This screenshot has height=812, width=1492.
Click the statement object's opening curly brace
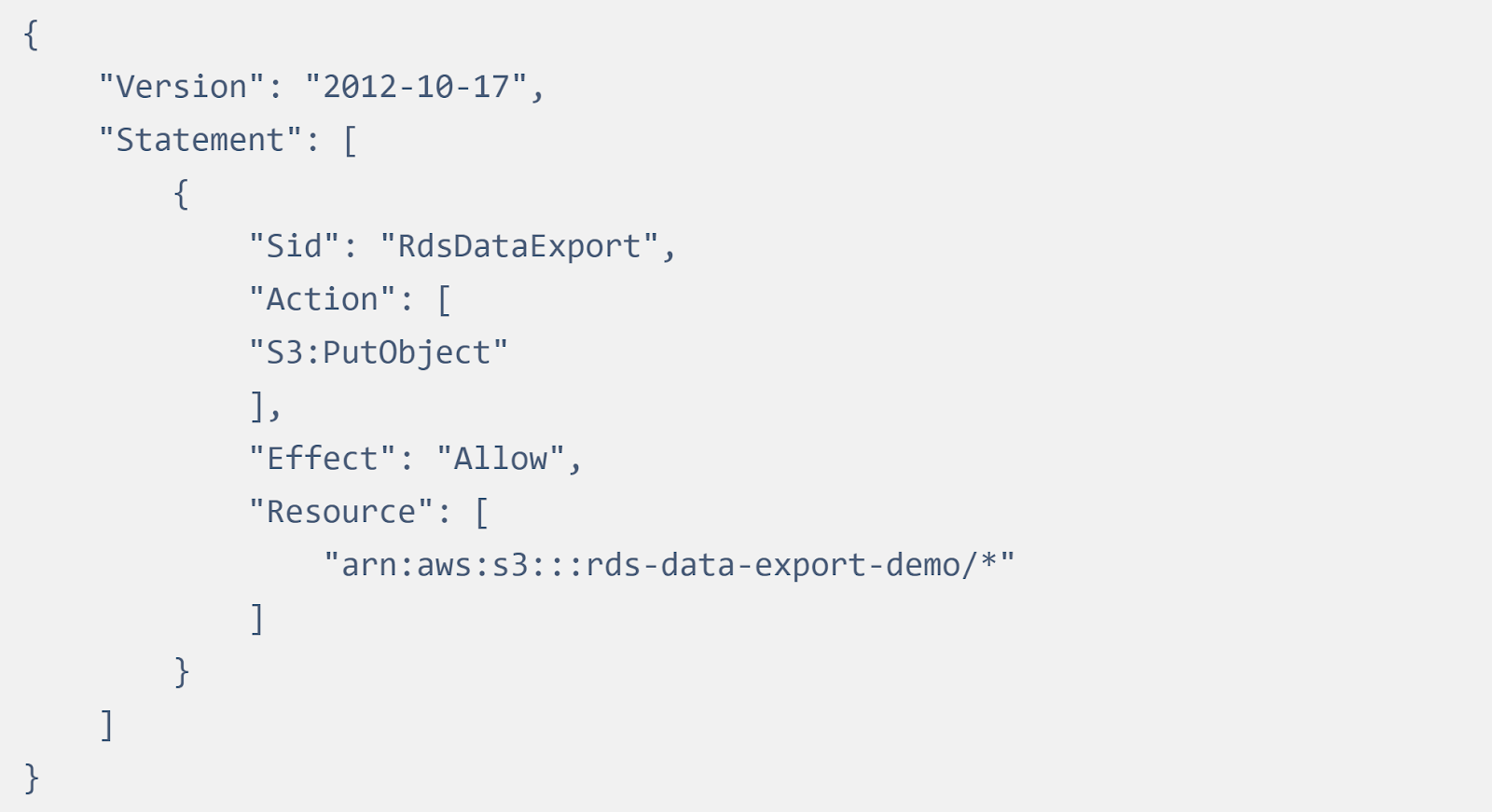coord(182,194)
